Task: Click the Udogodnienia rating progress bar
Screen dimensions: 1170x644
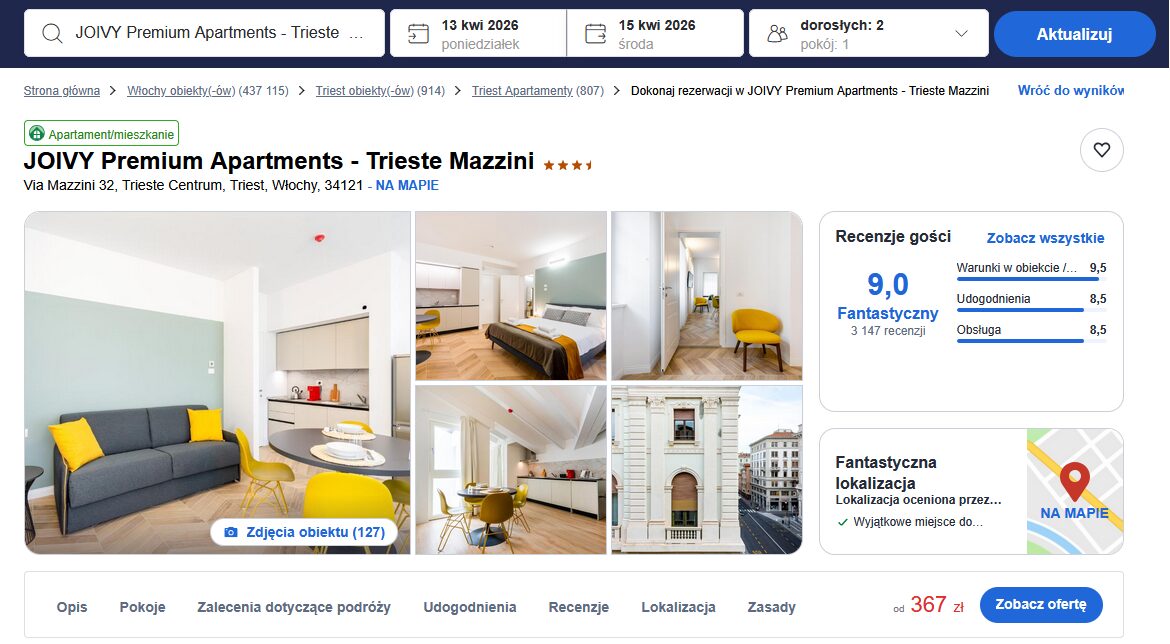Action: pos(1031,310)
